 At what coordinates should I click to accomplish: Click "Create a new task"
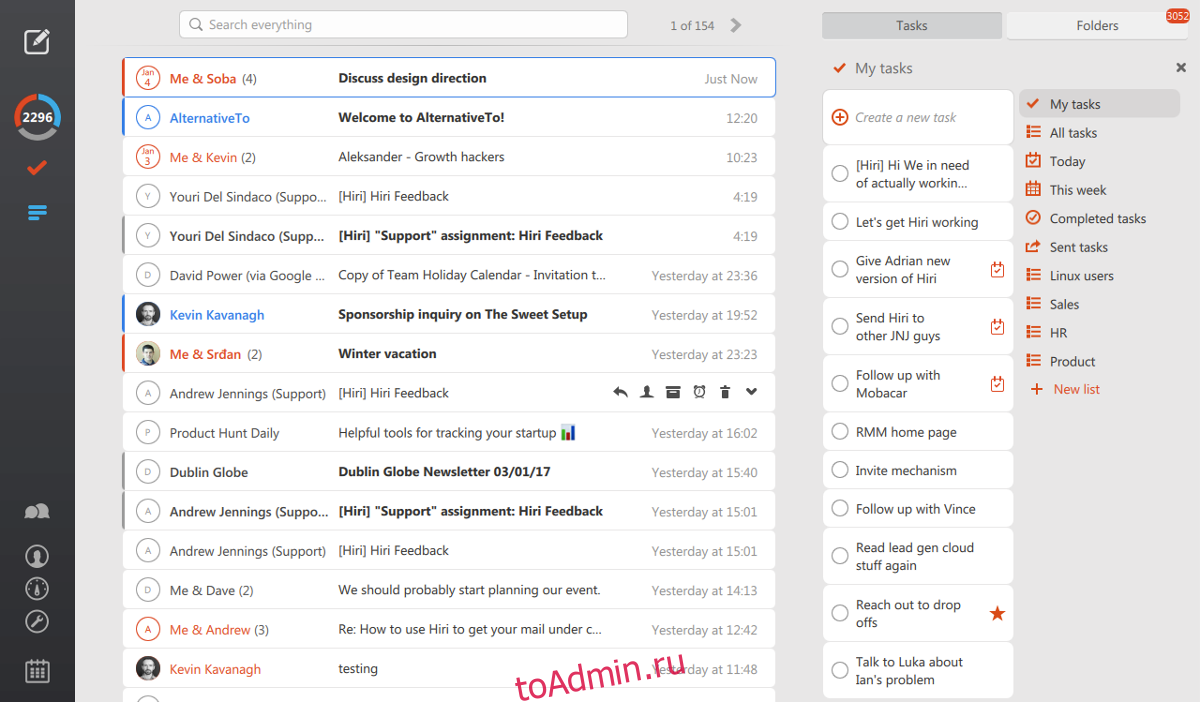tap(905, 117)
